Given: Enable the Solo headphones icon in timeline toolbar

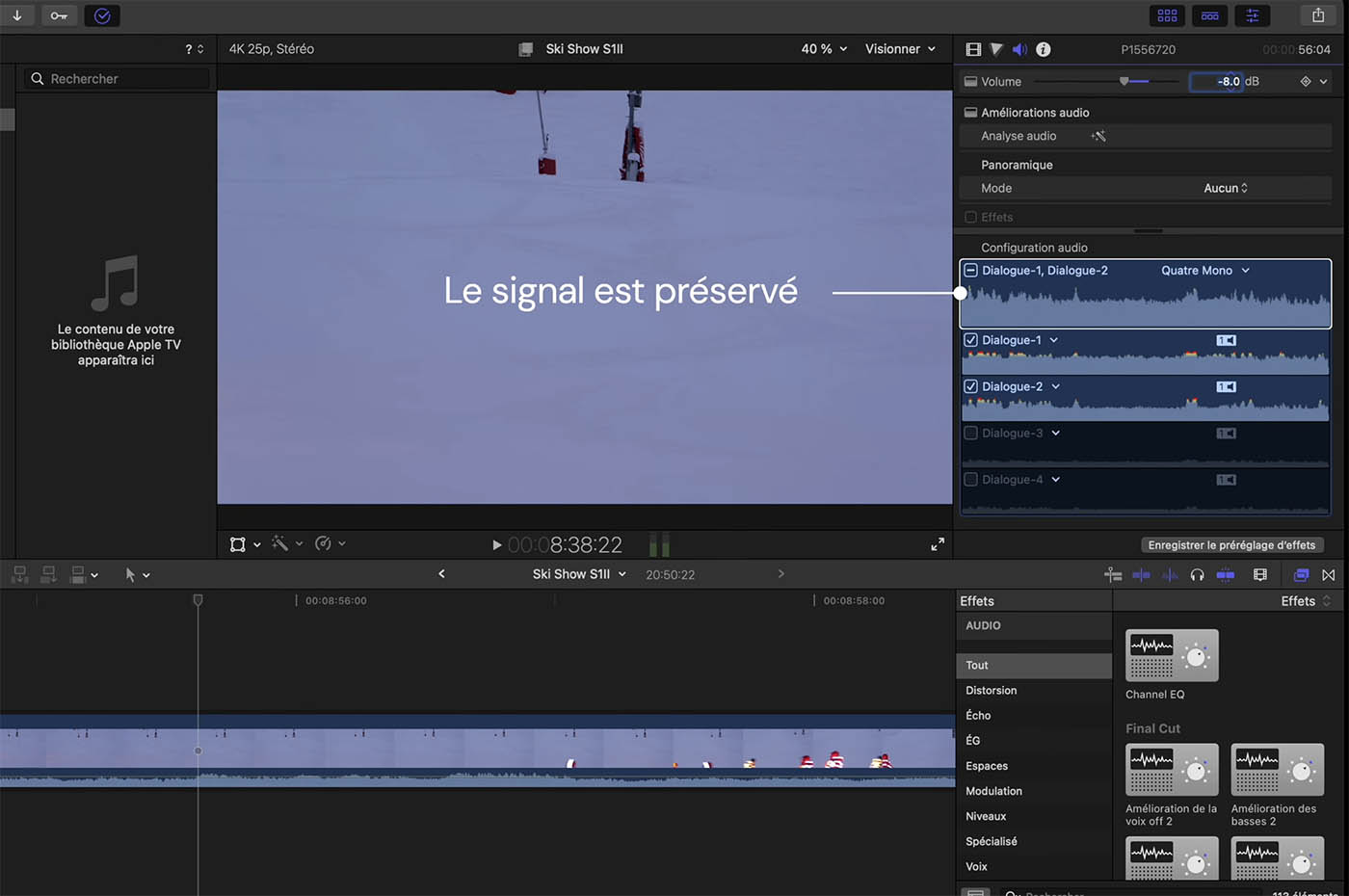Looking at the screenshot, I should [x=1197, y=574].
